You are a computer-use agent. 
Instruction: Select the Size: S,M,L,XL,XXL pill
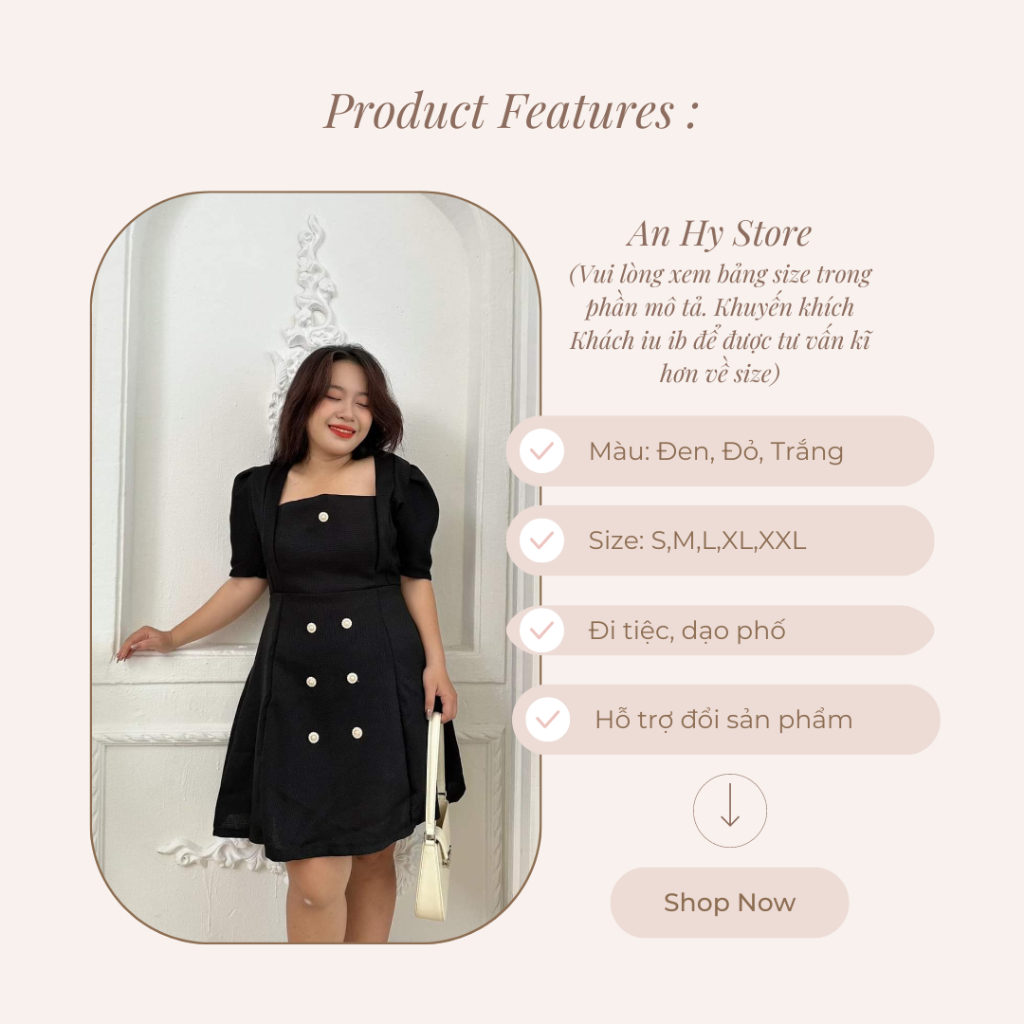click(x=720, y=540)
